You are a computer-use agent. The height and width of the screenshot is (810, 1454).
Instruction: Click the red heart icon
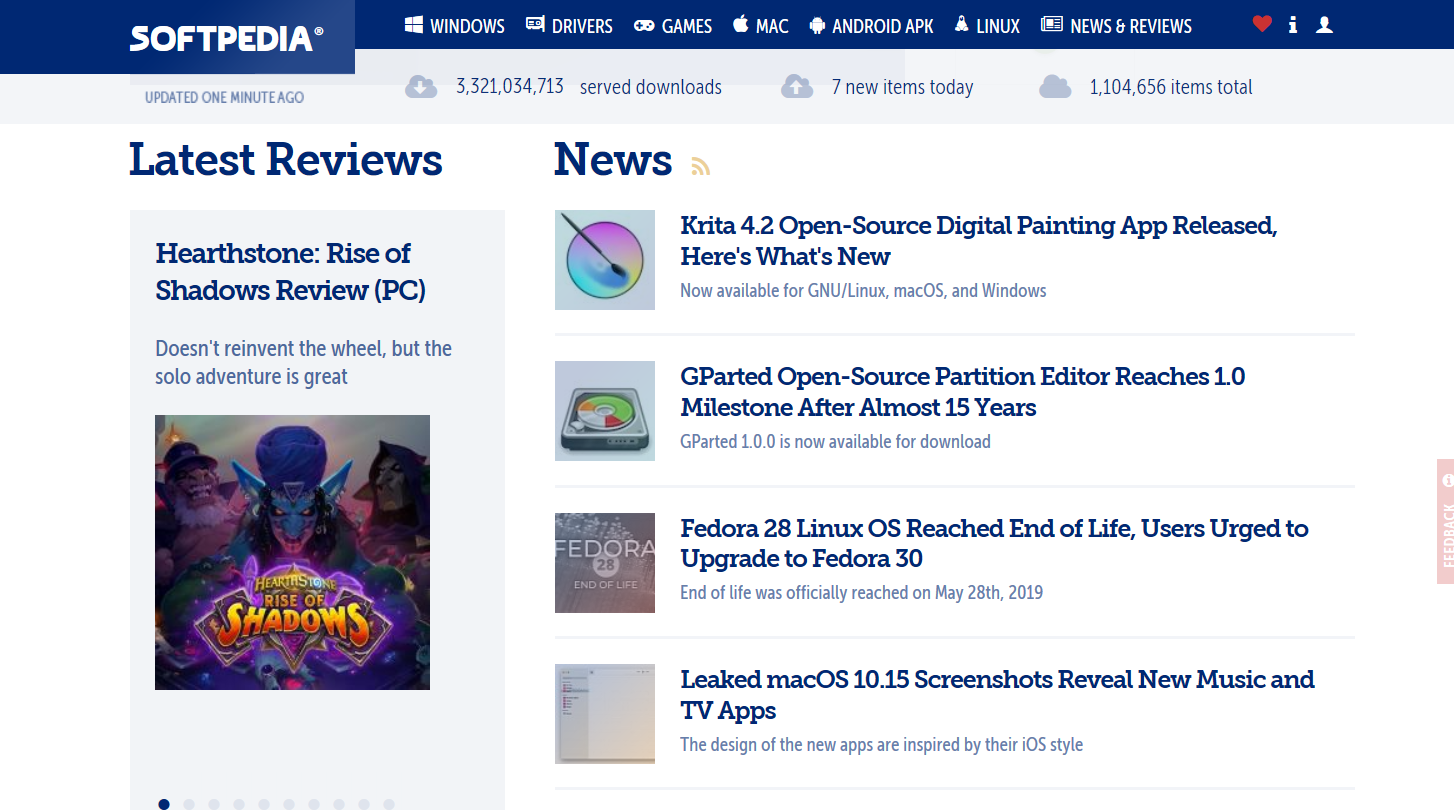pyautogui.click(x=1262, y=24)
